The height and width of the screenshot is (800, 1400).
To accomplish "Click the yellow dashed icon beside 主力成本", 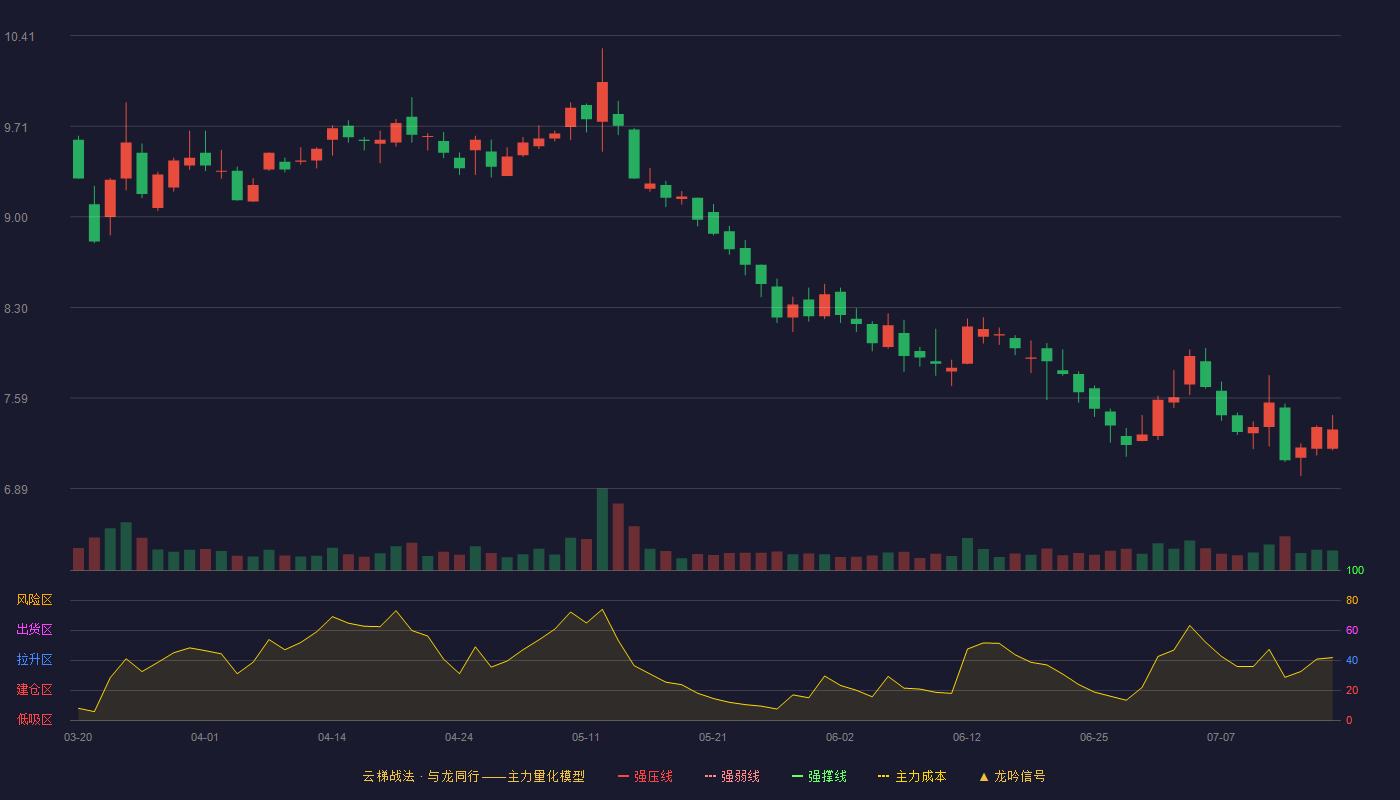I will click(884, 776).
